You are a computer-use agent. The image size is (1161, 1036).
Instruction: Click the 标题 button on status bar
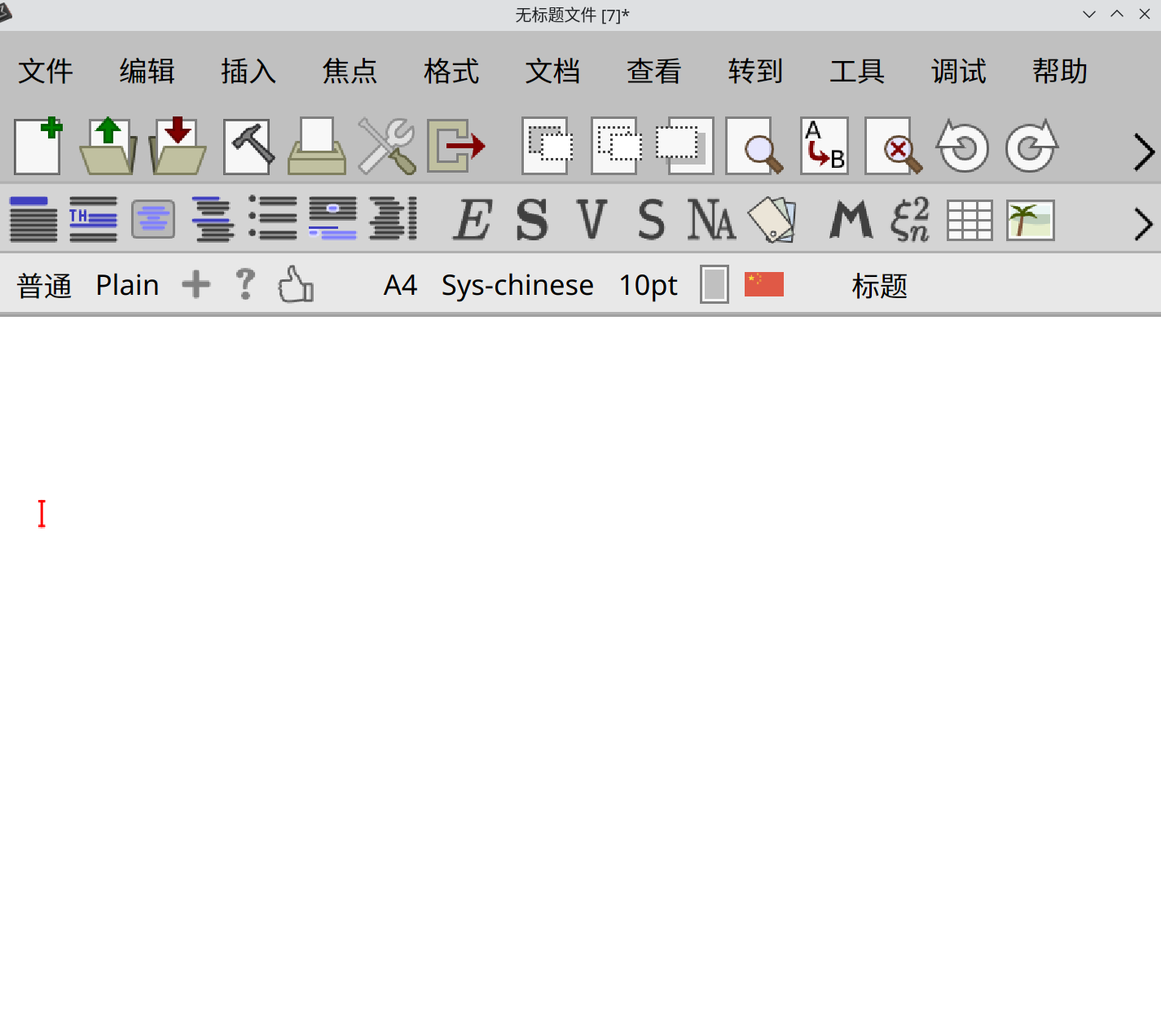880,285
